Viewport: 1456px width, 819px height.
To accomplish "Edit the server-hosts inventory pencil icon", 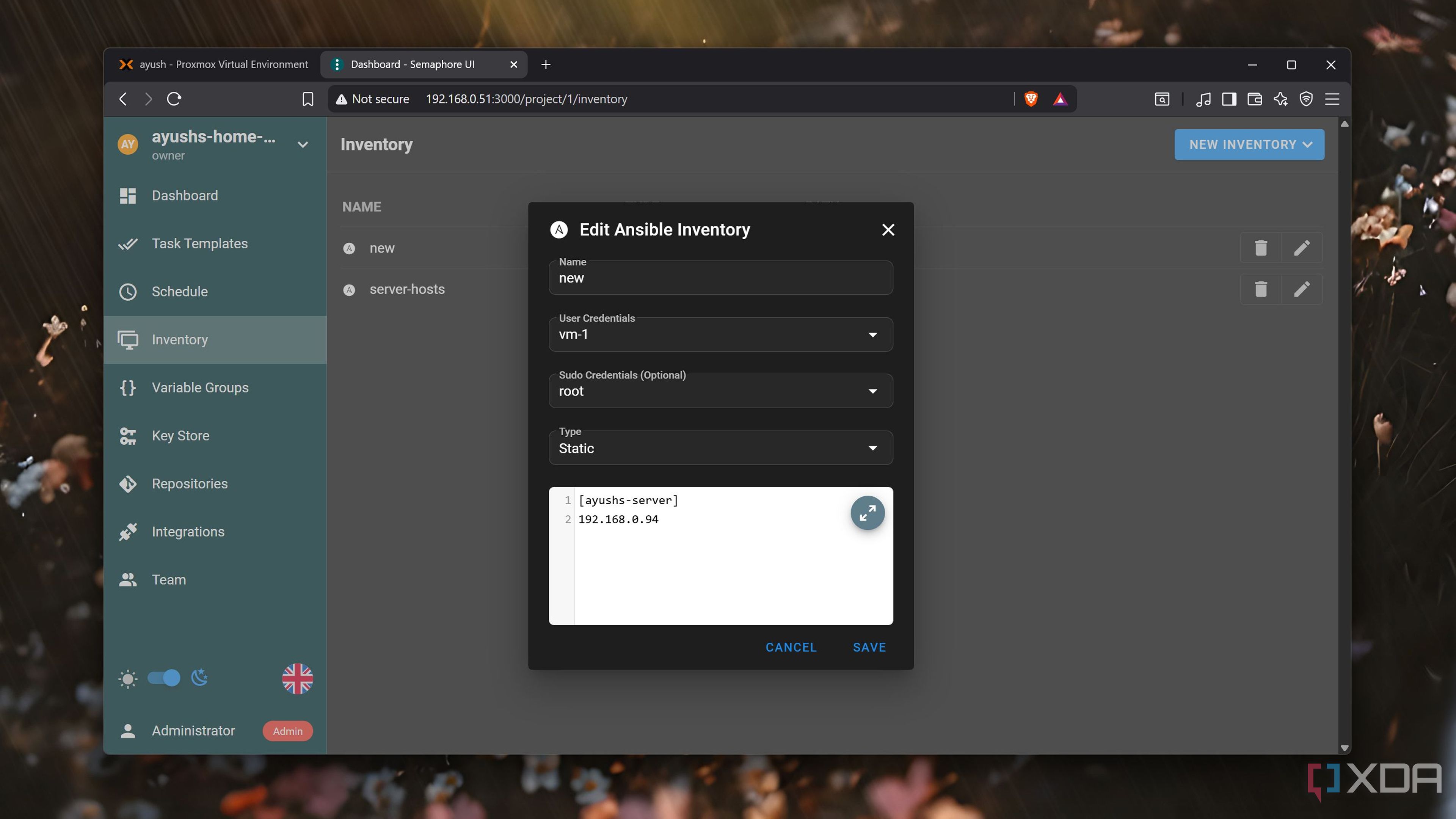I will point(1302,289).
